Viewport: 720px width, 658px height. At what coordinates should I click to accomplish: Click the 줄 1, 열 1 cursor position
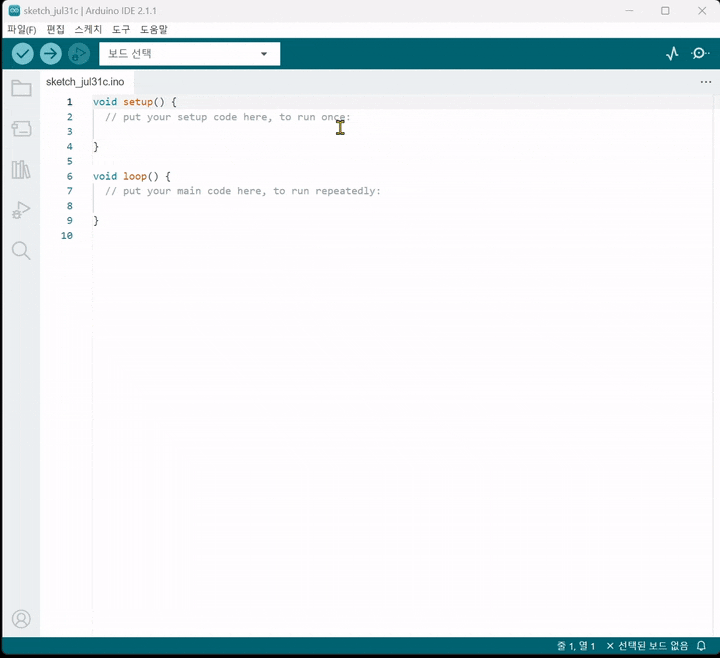pos(576,646)
